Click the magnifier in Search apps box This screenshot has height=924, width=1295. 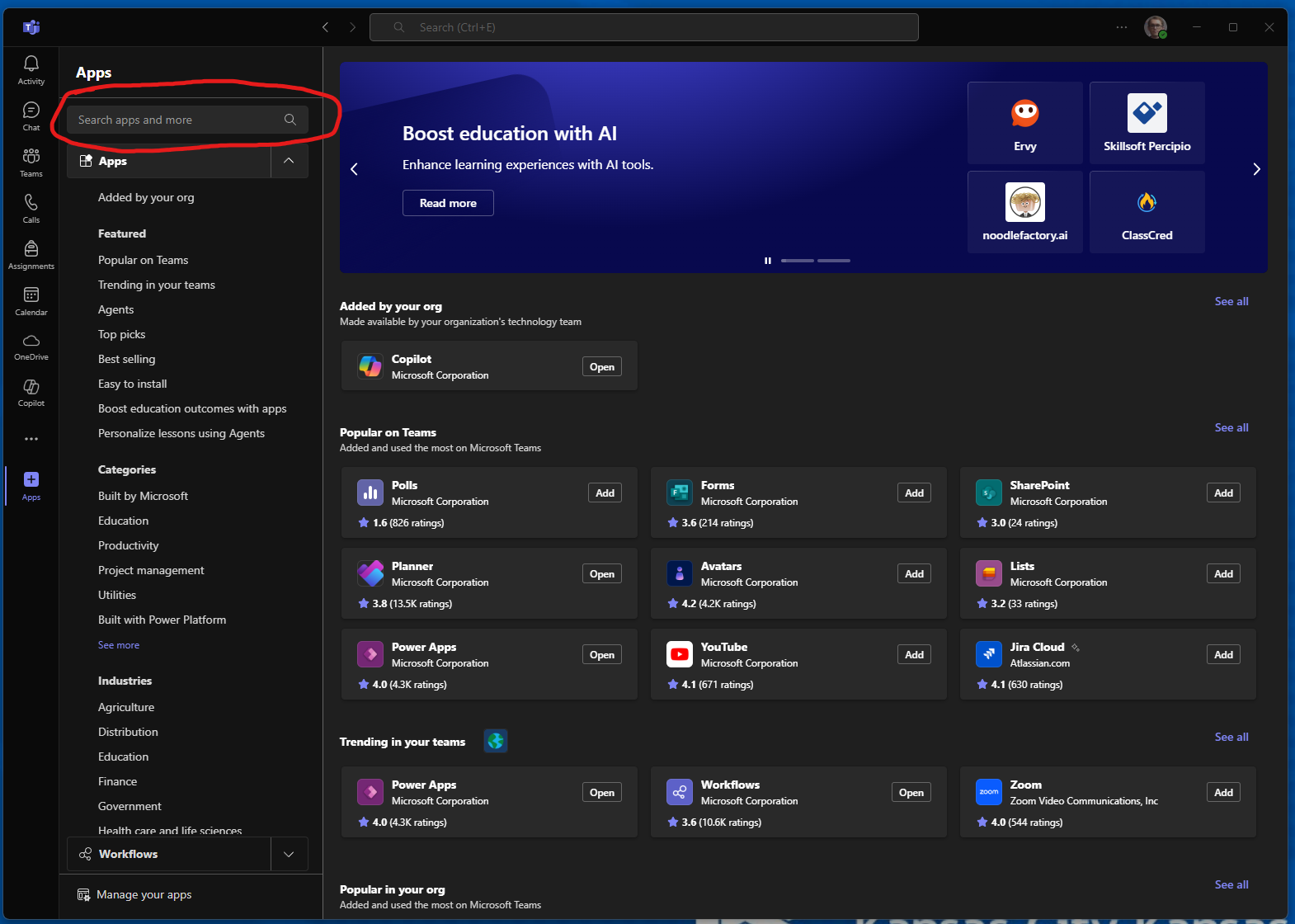pyautogui.click(x=290, y=120)
